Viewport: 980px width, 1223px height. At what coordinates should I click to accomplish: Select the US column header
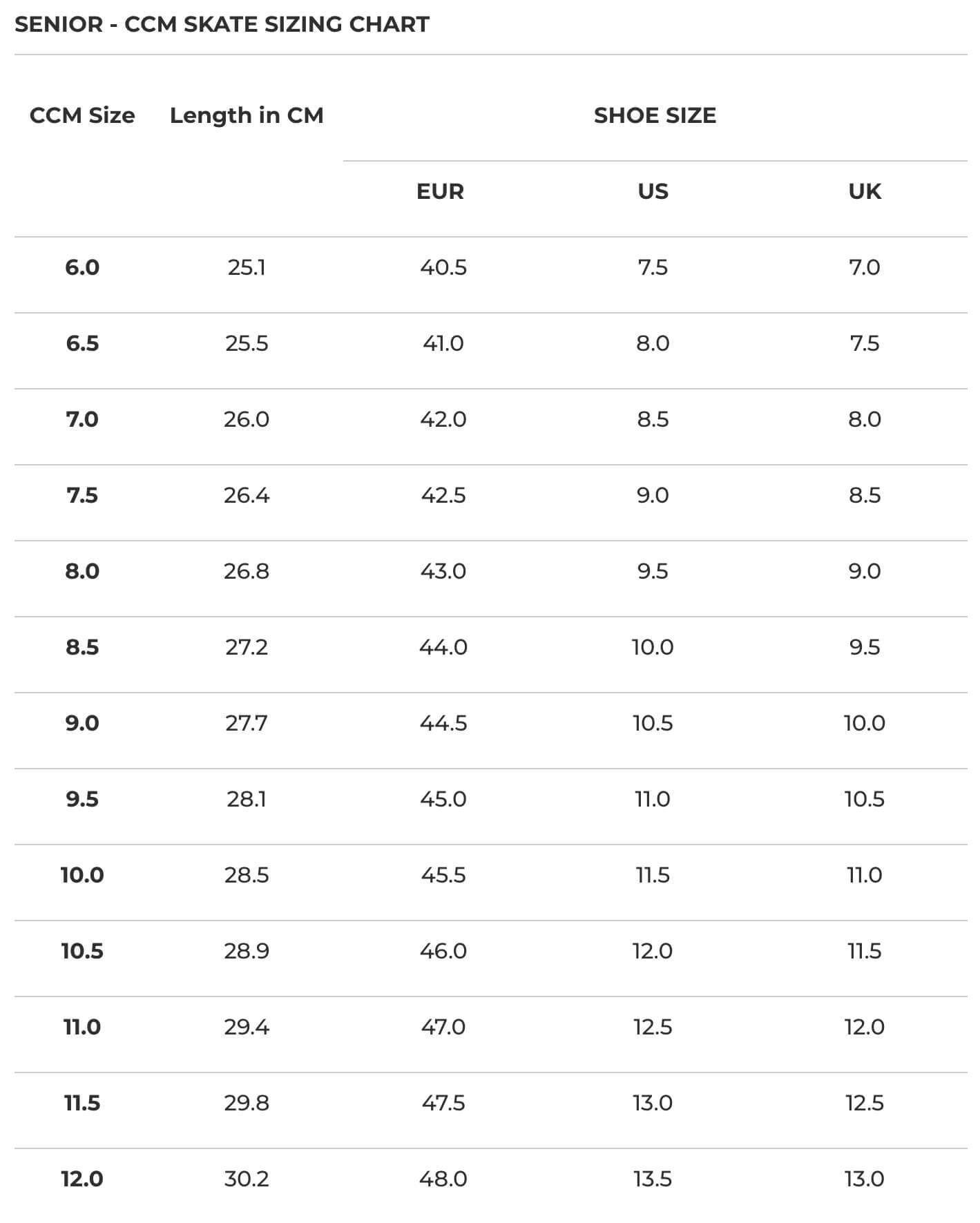[x=653, y=191]
